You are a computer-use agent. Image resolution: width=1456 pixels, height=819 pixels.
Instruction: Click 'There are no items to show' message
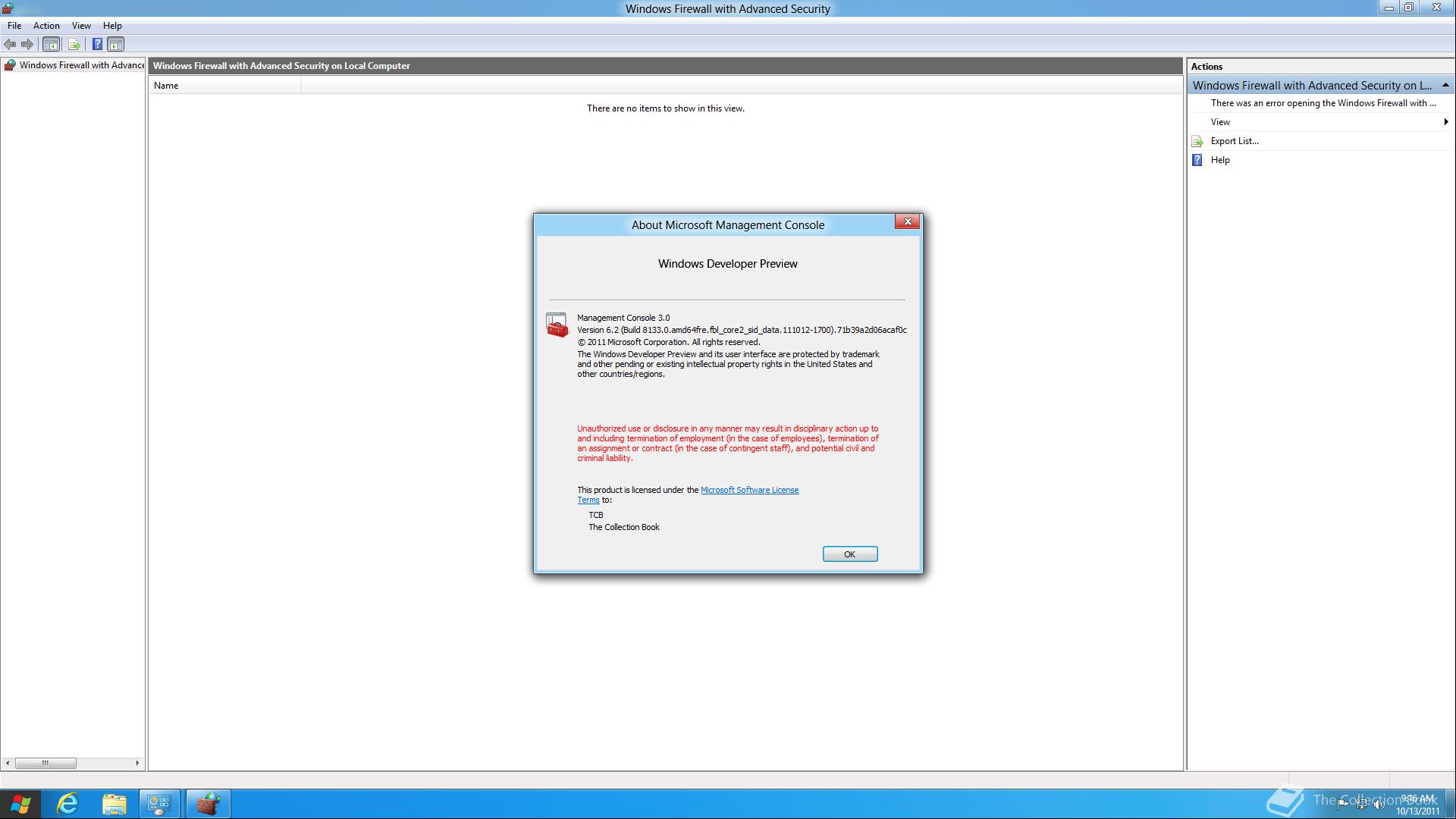666,108
